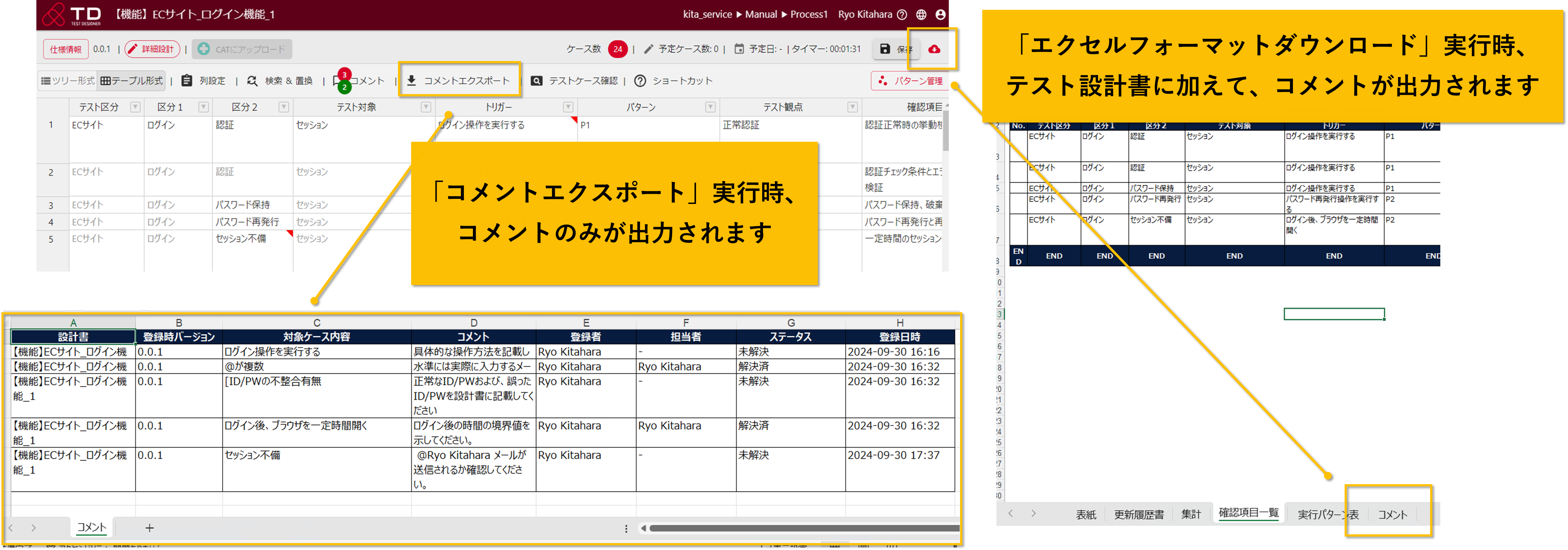Click scroll-left arrow of the horizontal scrollbar
The height and width of the screenshot is (550, 1568).
point(644,528)
